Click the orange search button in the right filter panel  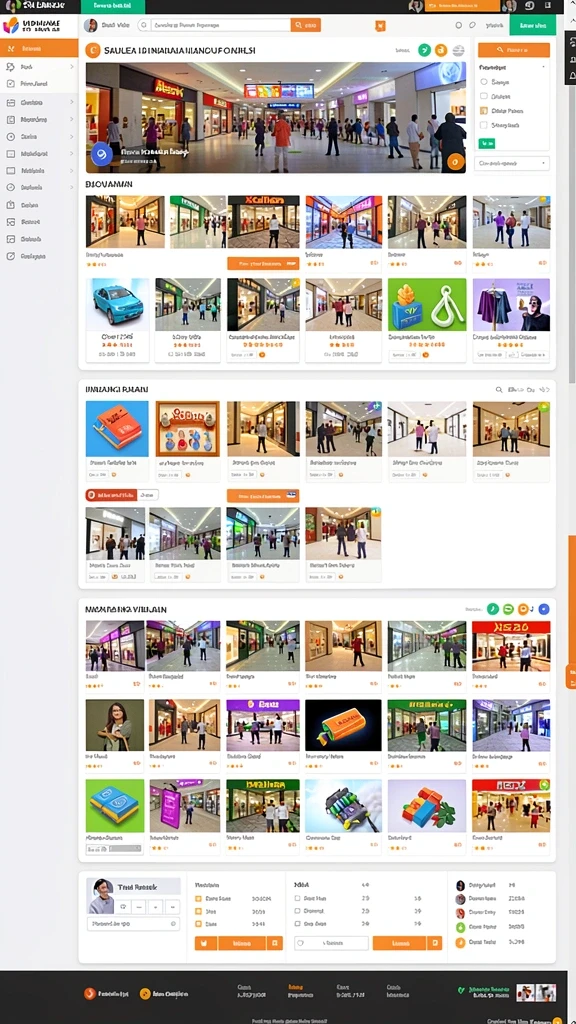point(513,50)
